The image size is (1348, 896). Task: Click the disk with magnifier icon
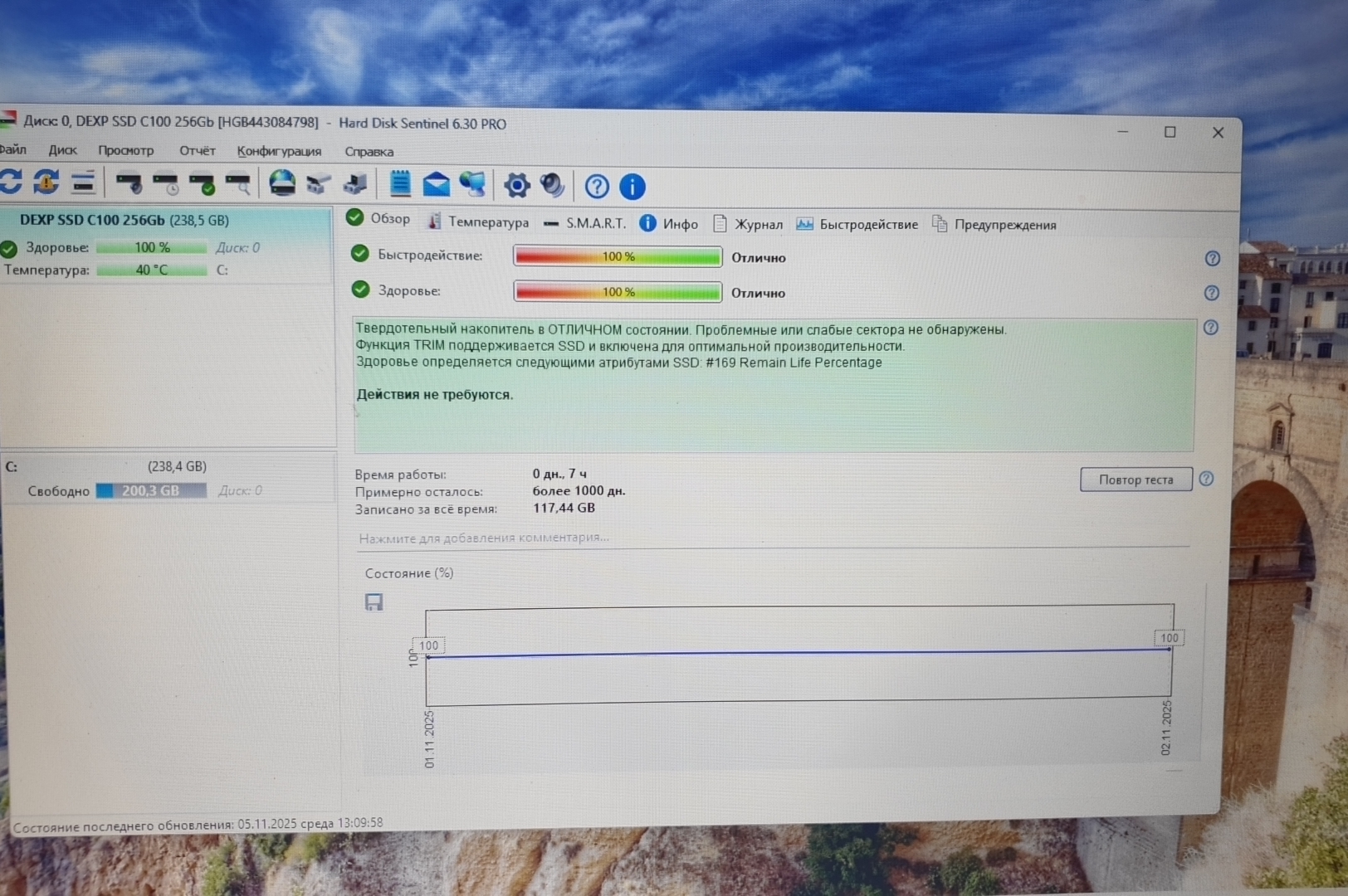pyautogui.click(x=238, y=183)
